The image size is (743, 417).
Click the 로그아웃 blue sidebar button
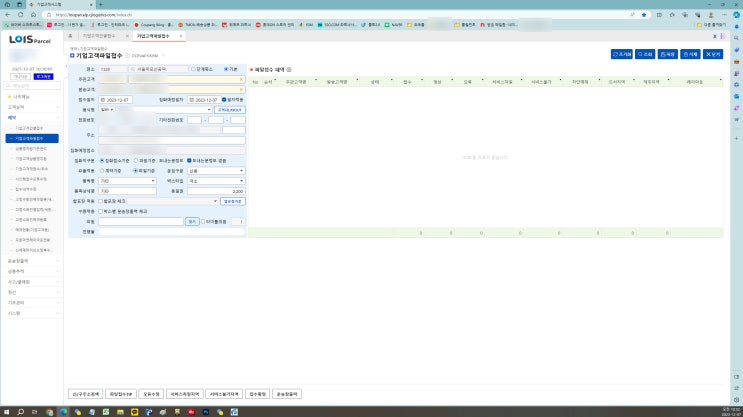[x=44, y=77]
